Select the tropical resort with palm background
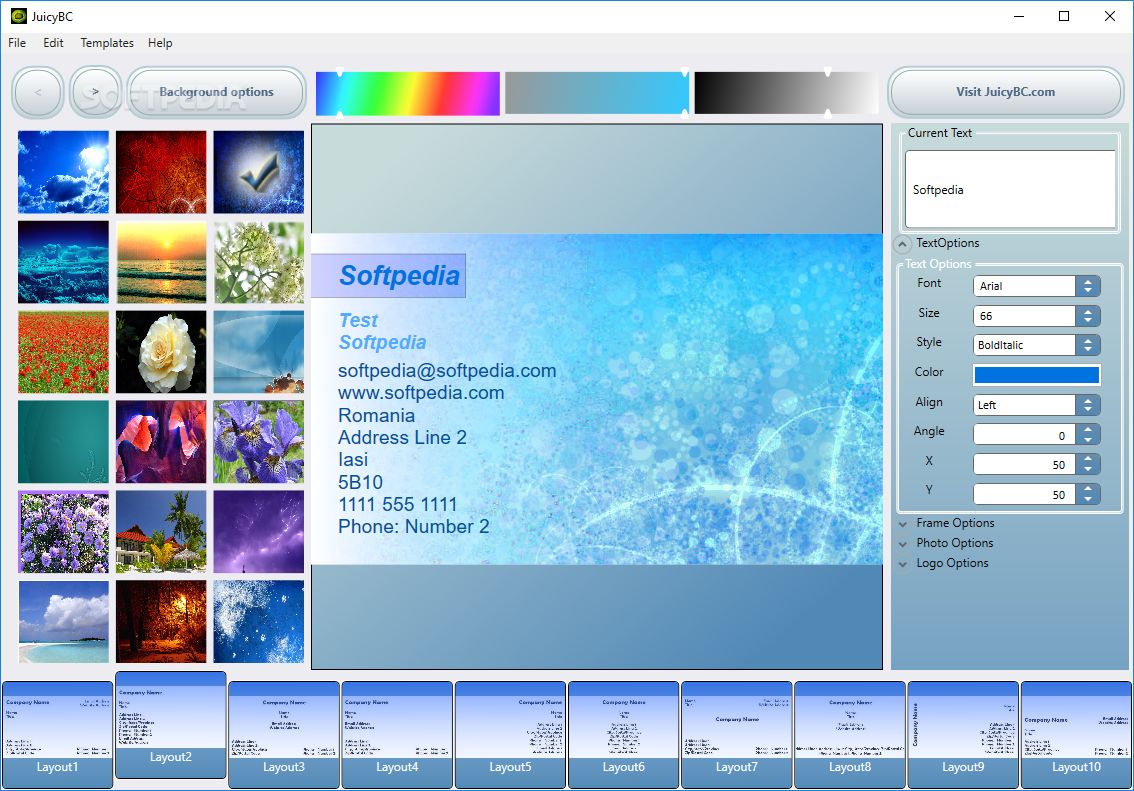 tap(161, 532)
